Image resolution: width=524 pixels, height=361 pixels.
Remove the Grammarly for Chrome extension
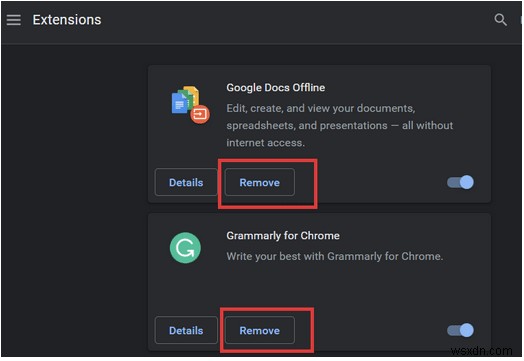click(x=260, y=331)
